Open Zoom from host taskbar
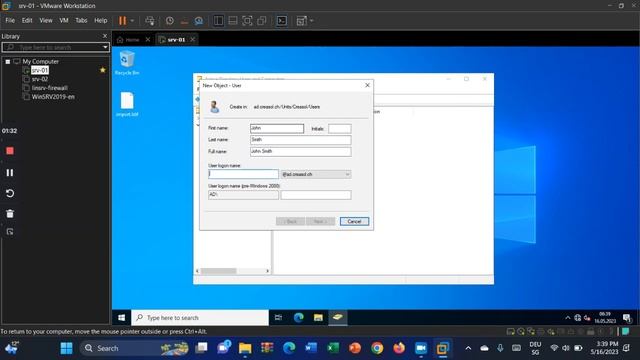Viewport: 640px width, 360px height. pyautogui.click(x=421, y=348)
